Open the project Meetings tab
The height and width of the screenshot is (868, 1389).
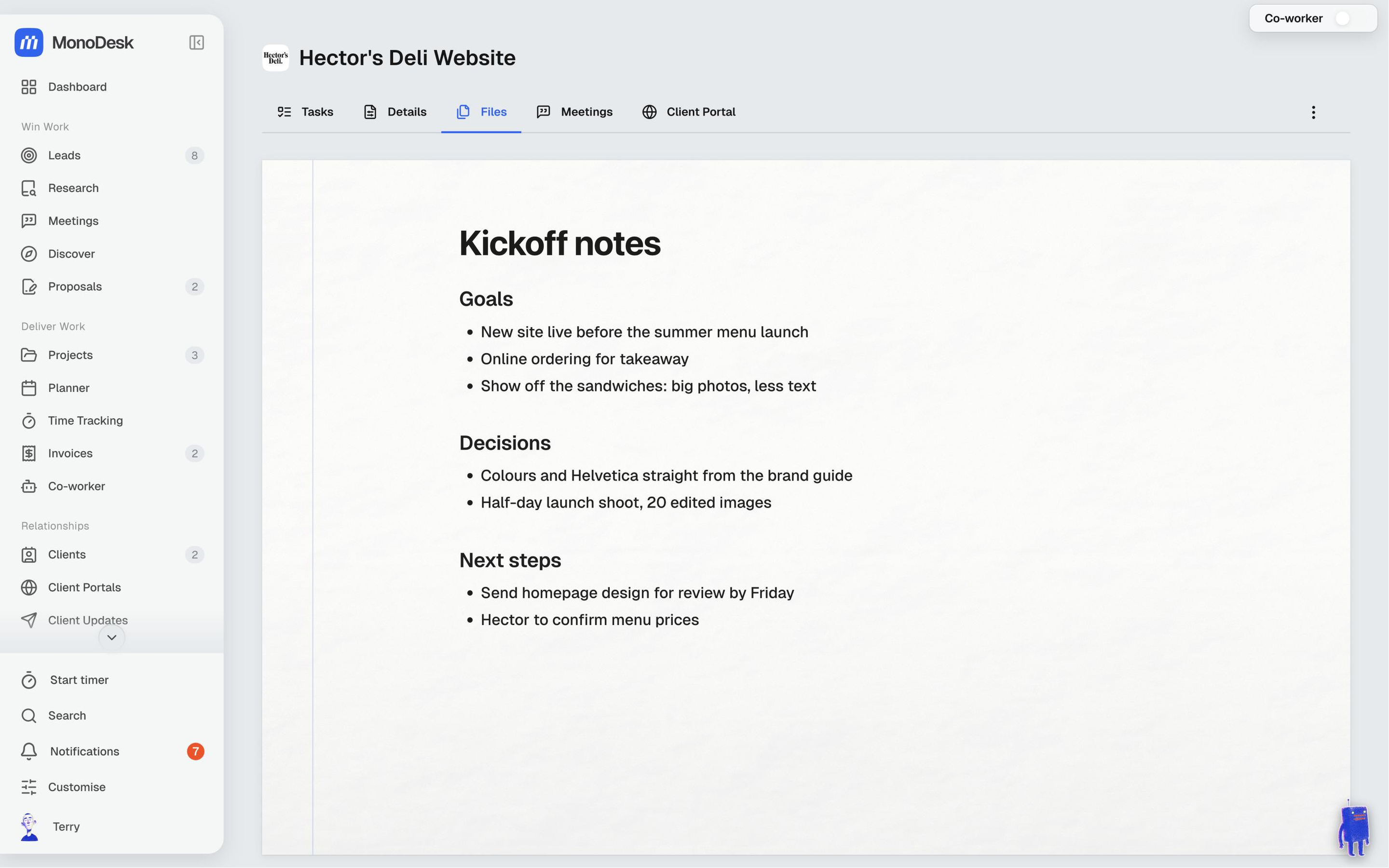click(x=574, y=112)
